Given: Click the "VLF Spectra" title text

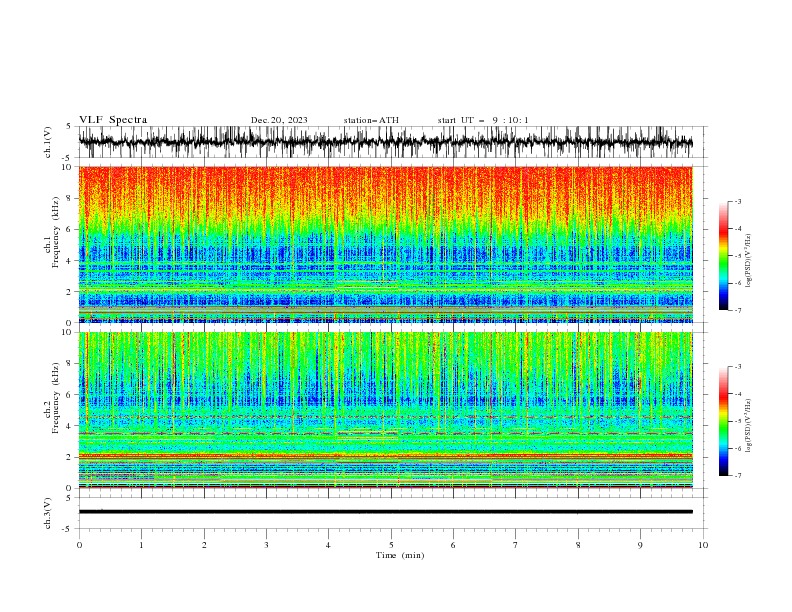Looking at the screenshot, I should [x=113, y=120].
